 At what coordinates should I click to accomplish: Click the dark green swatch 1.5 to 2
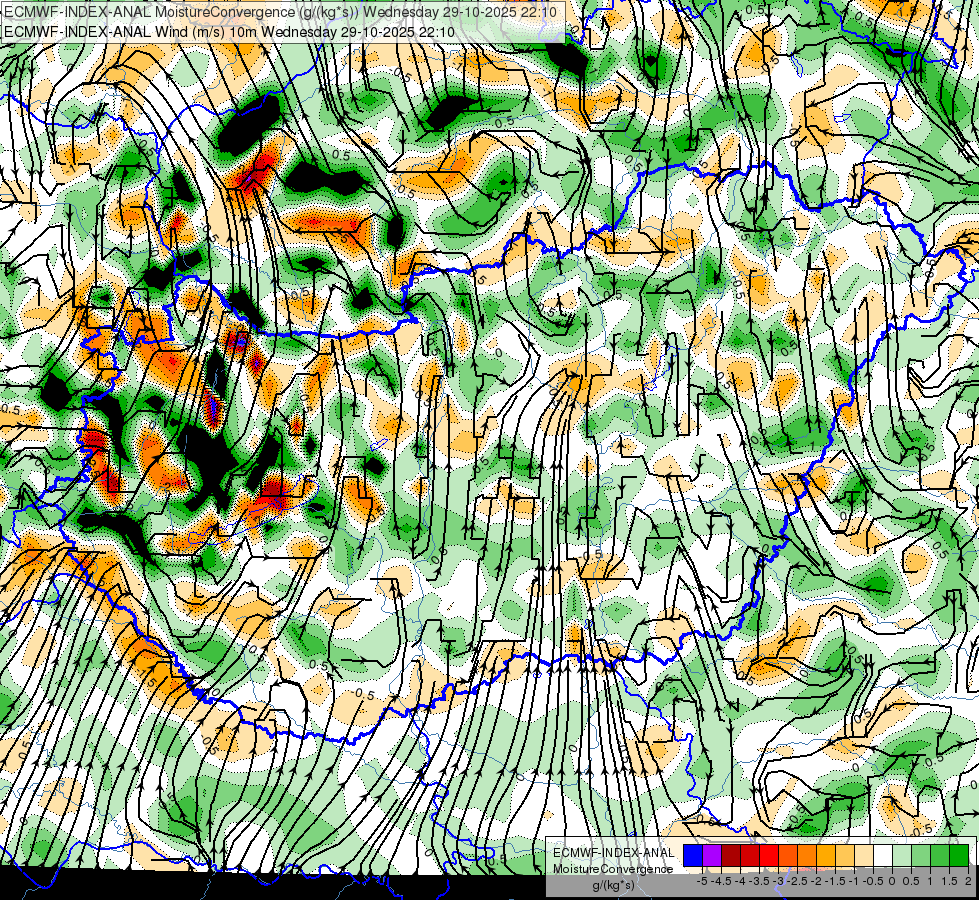point(959,856)
